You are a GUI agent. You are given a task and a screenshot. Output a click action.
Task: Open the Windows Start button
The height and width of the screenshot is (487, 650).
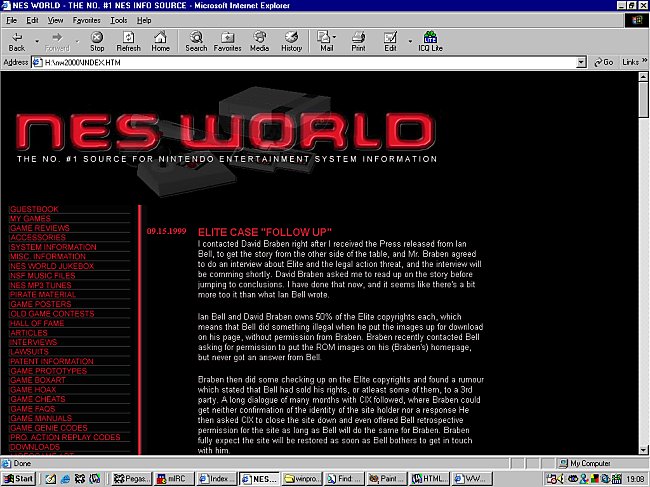[x=18, y=478]
